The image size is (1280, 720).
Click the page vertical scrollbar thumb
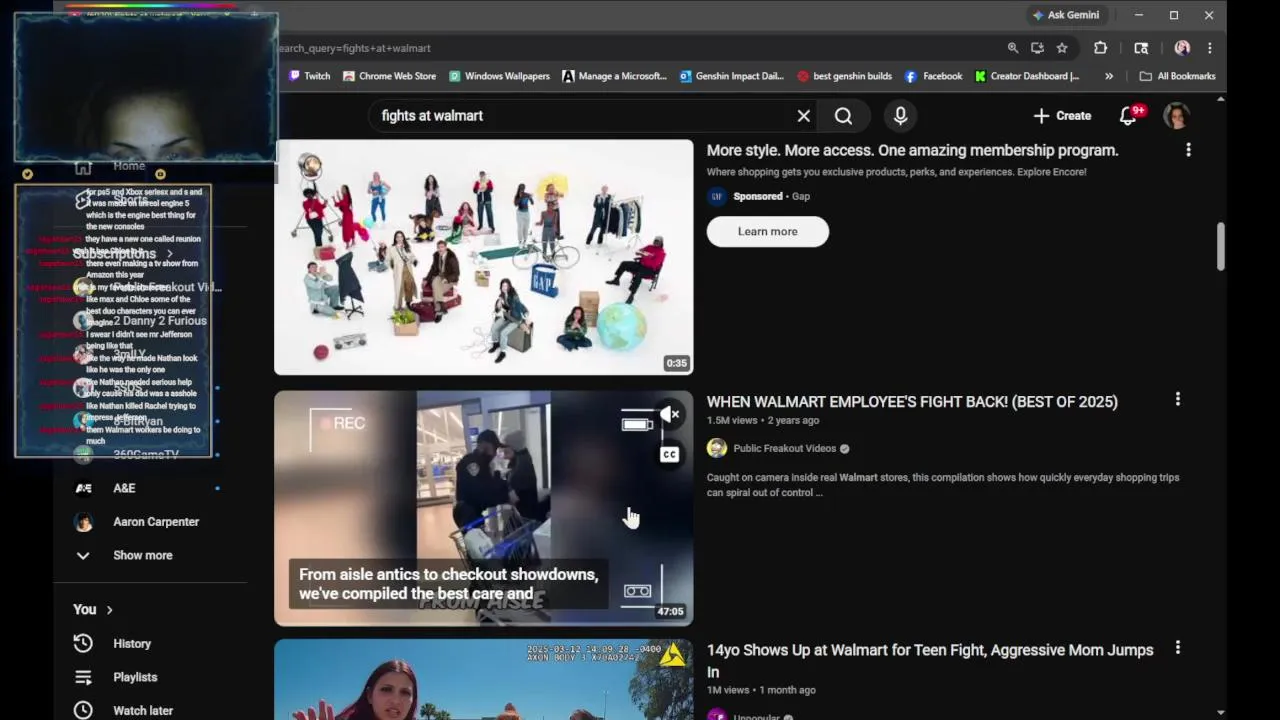click(x=1220, y=246)
